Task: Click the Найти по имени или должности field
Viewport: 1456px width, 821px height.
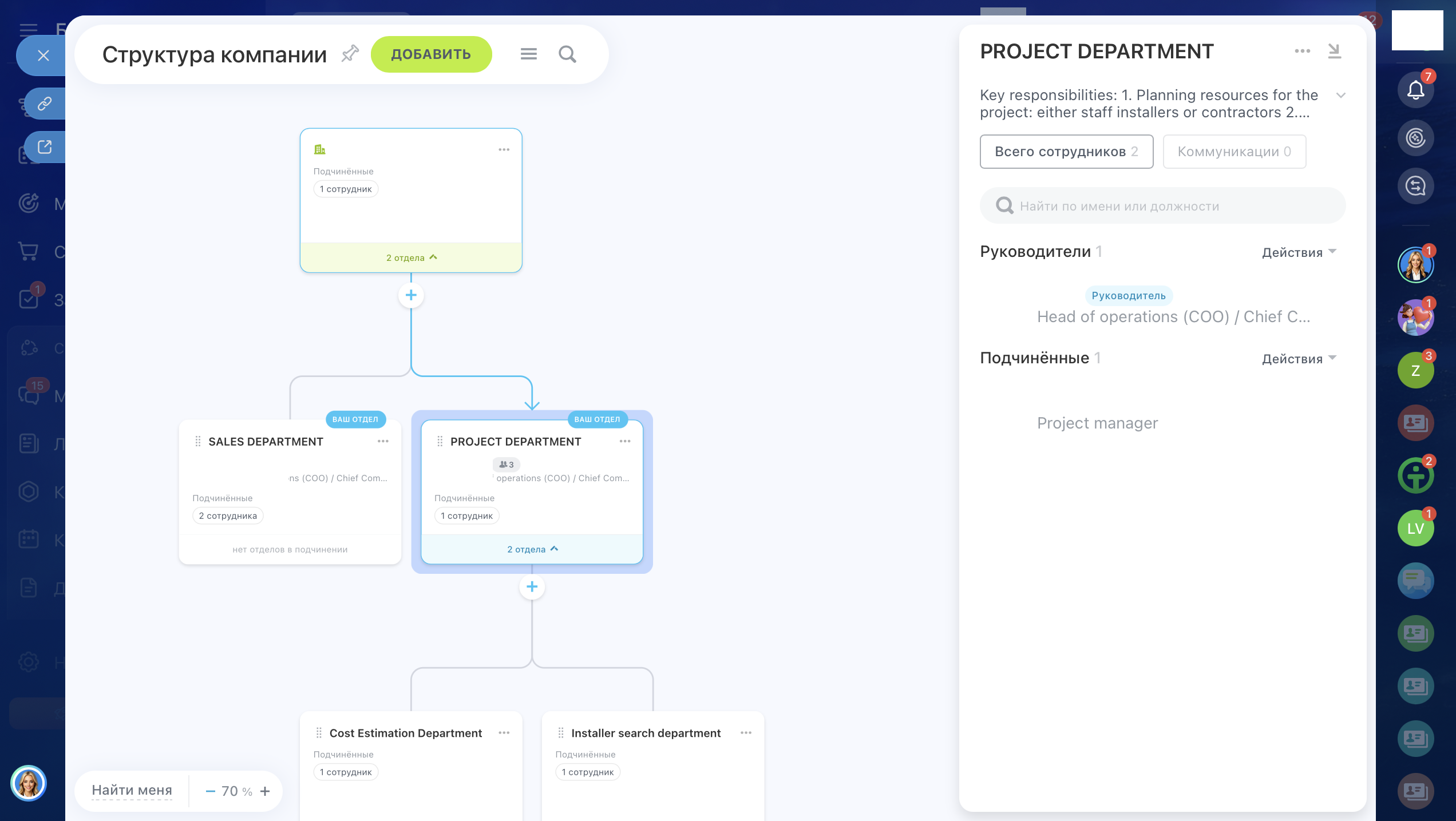Action: (x=1162, y=205)
